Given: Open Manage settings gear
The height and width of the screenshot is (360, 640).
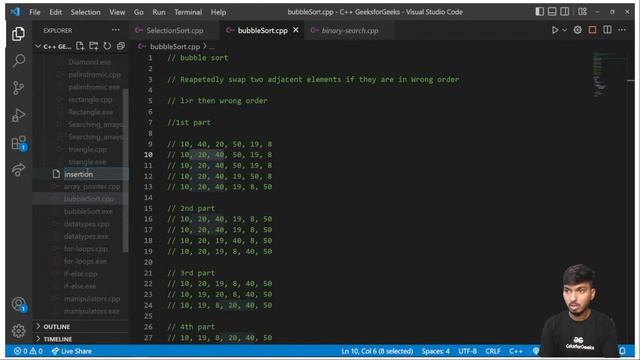Looking at the screenshot, I should click(18, 331).
